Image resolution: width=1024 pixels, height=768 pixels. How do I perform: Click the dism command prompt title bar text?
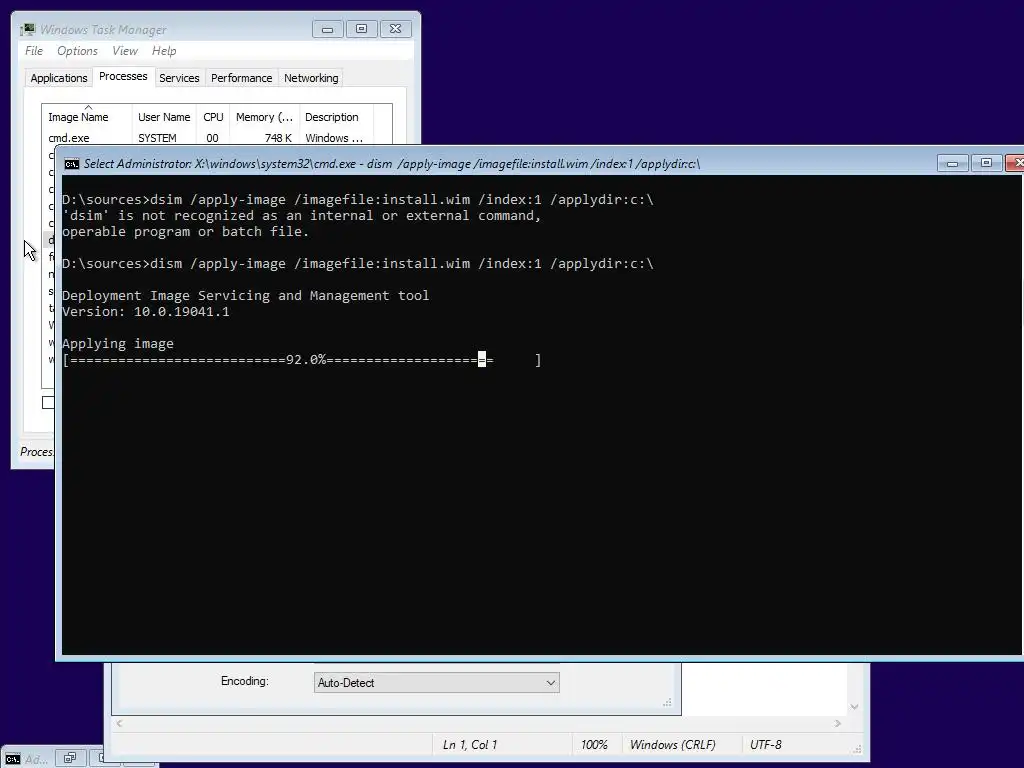392,163
